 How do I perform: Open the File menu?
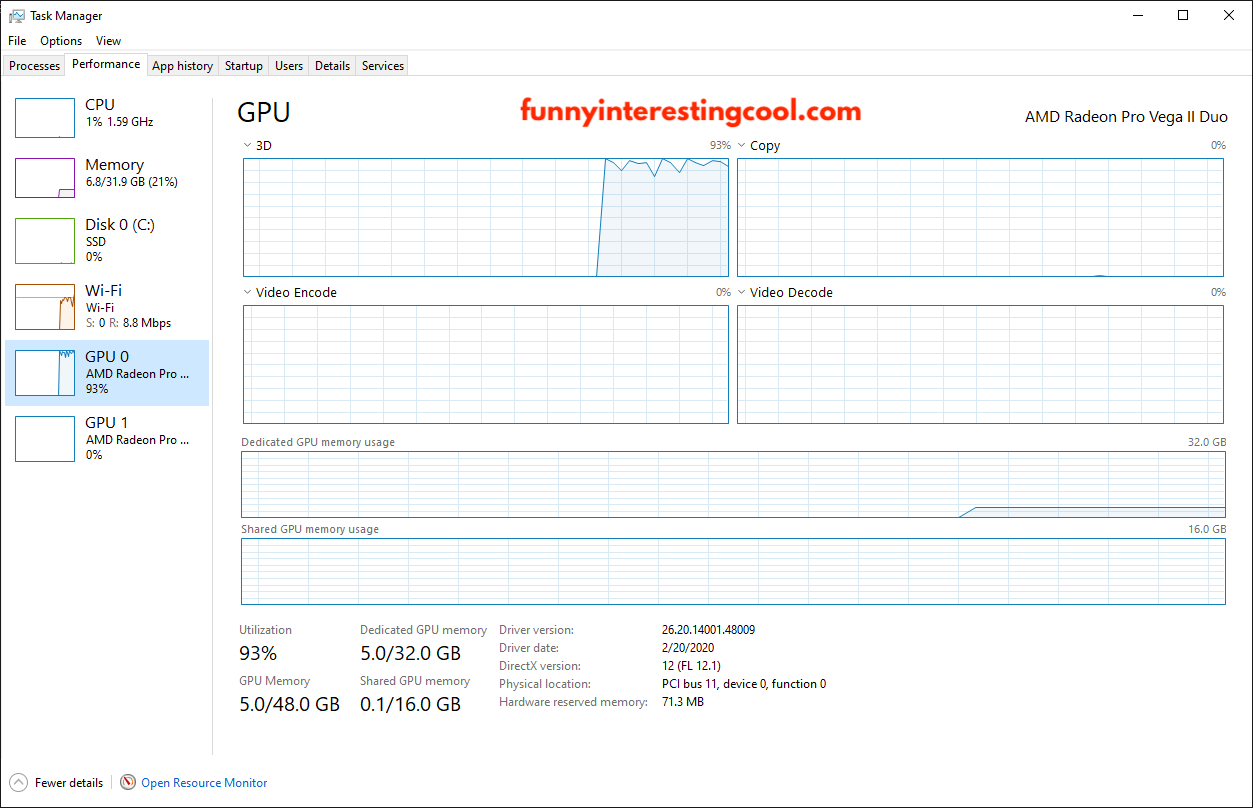pyautogui.click(x=17, y=41)
